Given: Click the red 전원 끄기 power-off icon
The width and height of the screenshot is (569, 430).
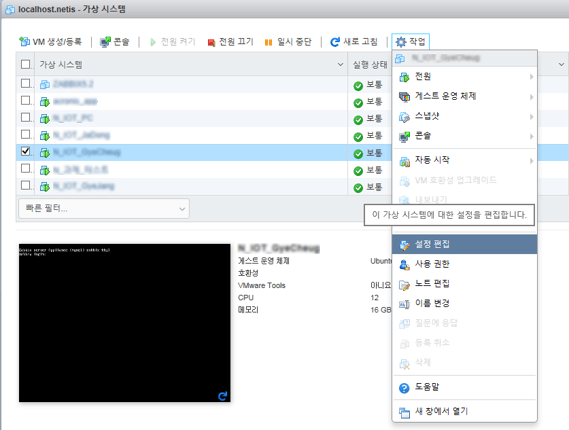Looking at the screenshot, I should 211,42.
